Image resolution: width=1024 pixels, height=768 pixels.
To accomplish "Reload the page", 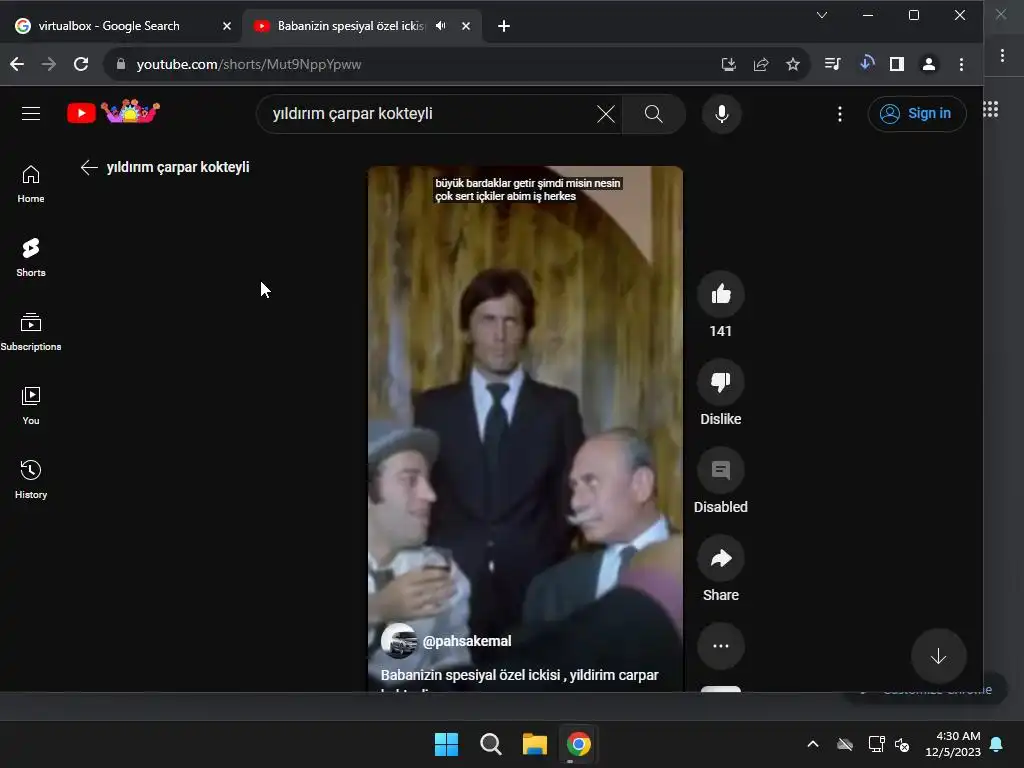I will pyautogui.click(x=81, y=64).
